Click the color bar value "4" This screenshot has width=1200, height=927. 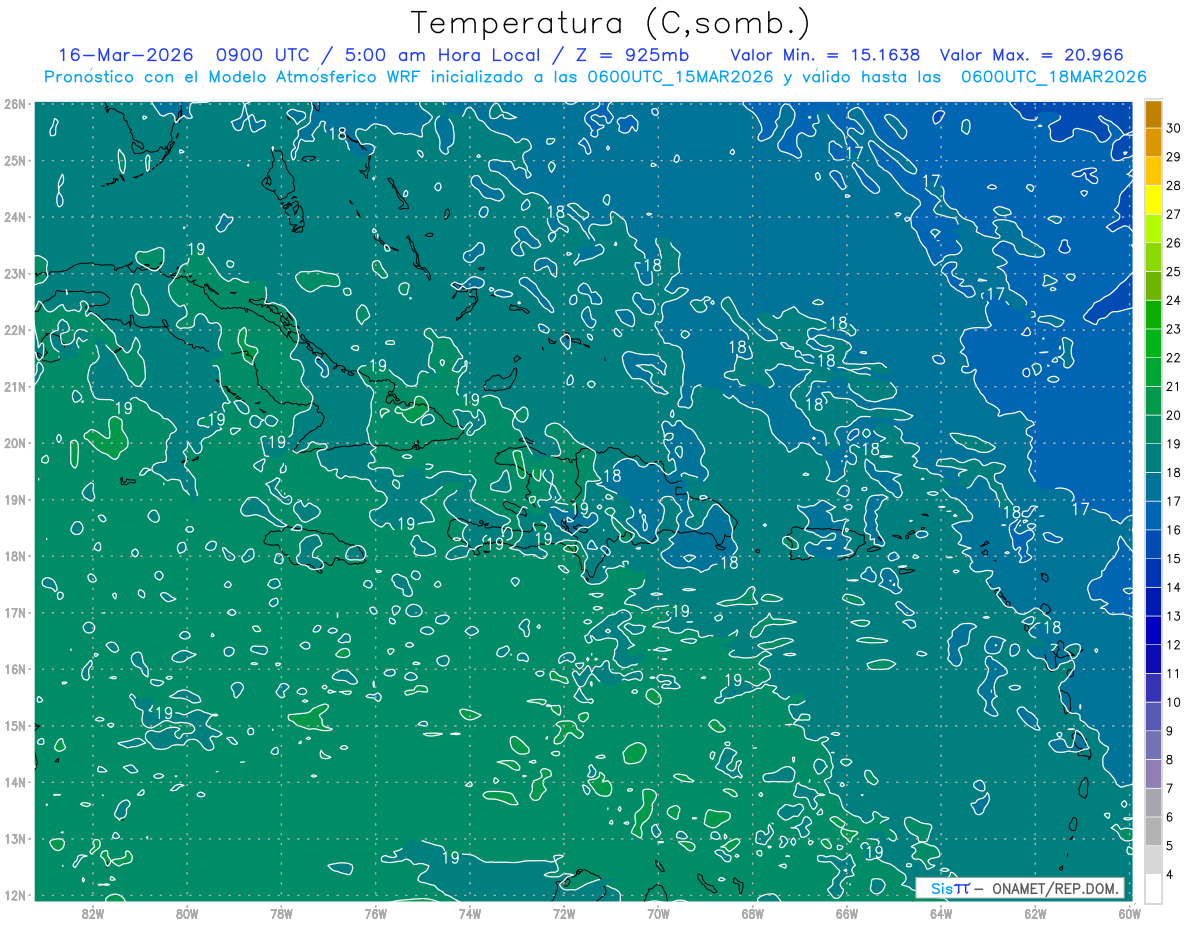pyautogui.click(x=1170, y=874)
